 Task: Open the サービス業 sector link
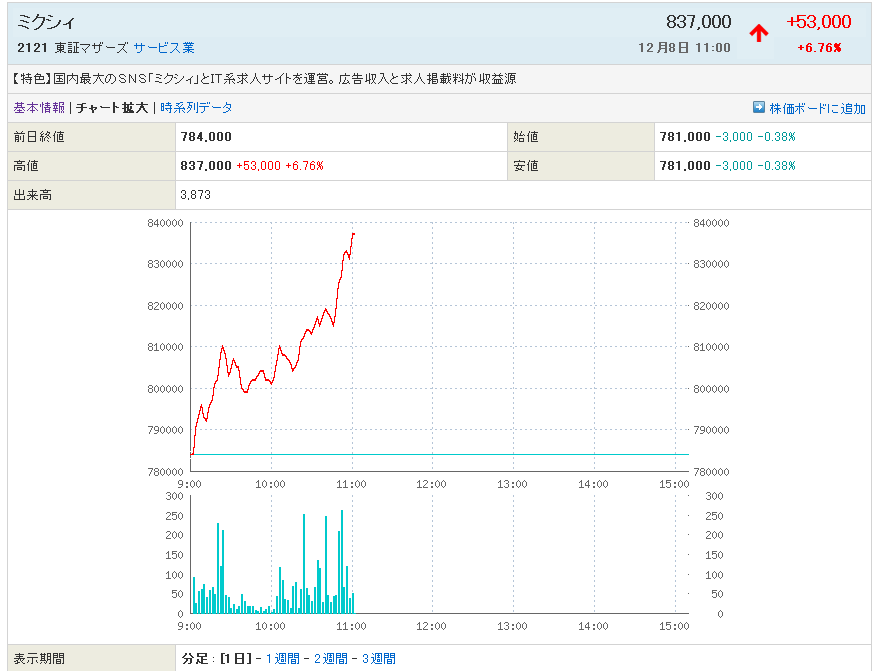[164, 48]
